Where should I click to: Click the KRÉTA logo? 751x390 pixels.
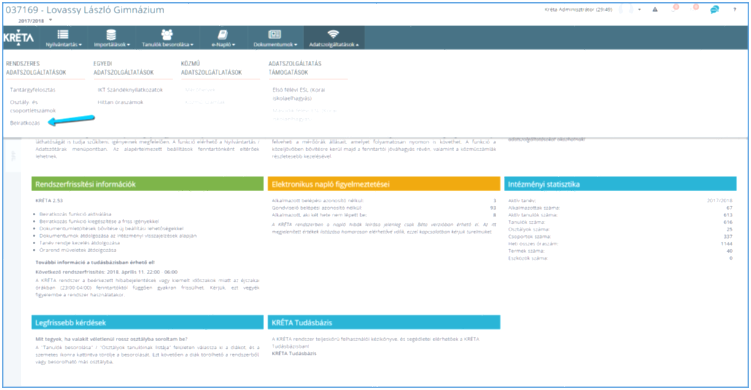pos(19,38)
